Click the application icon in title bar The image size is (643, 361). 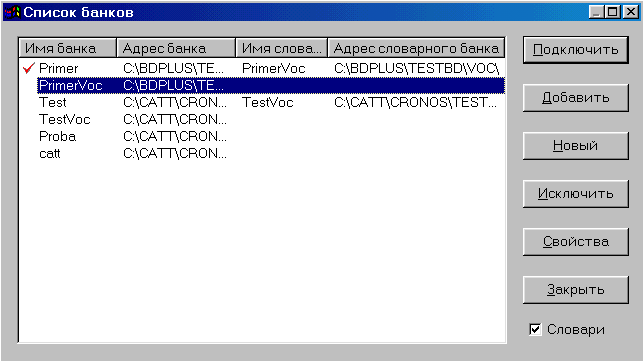click(12, 12)
